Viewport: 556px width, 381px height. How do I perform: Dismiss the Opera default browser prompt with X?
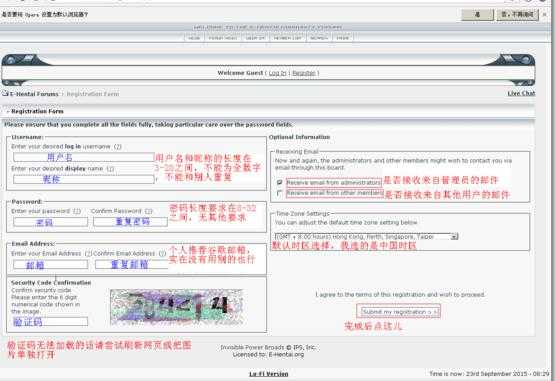pos(545,15)
